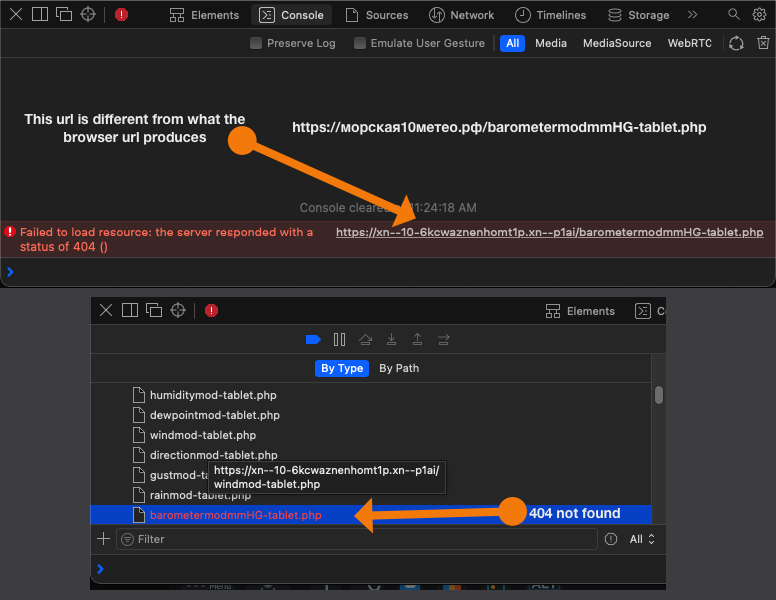Click the red error indicator in the lower toolbar
Screen dimensions: 776x600
click(211, 310)
